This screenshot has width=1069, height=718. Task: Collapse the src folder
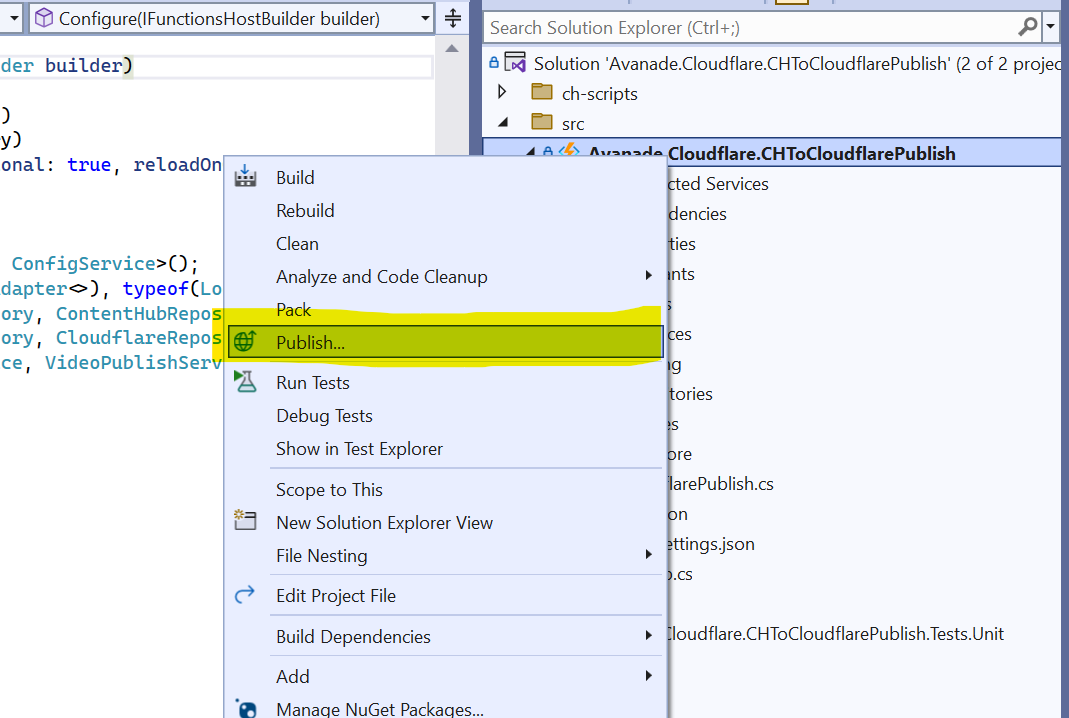[x=503, y=123]
